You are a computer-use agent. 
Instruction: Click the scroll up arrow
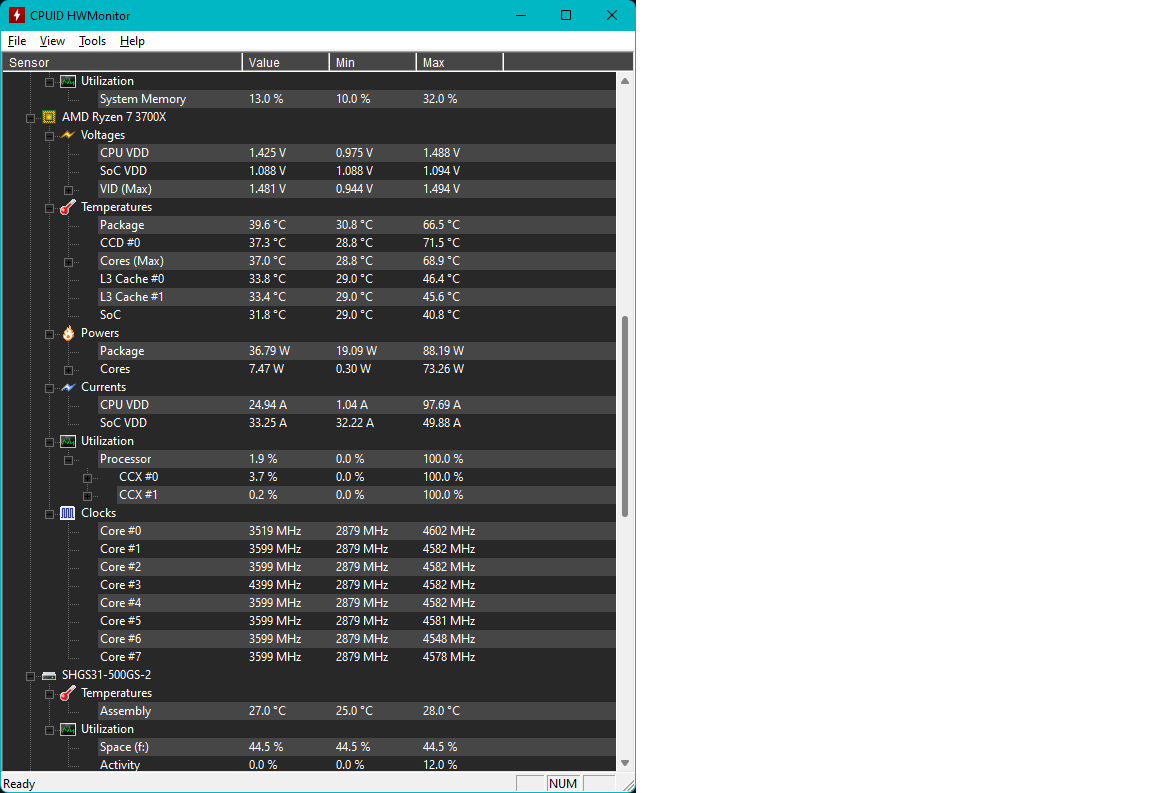(625, 81)
